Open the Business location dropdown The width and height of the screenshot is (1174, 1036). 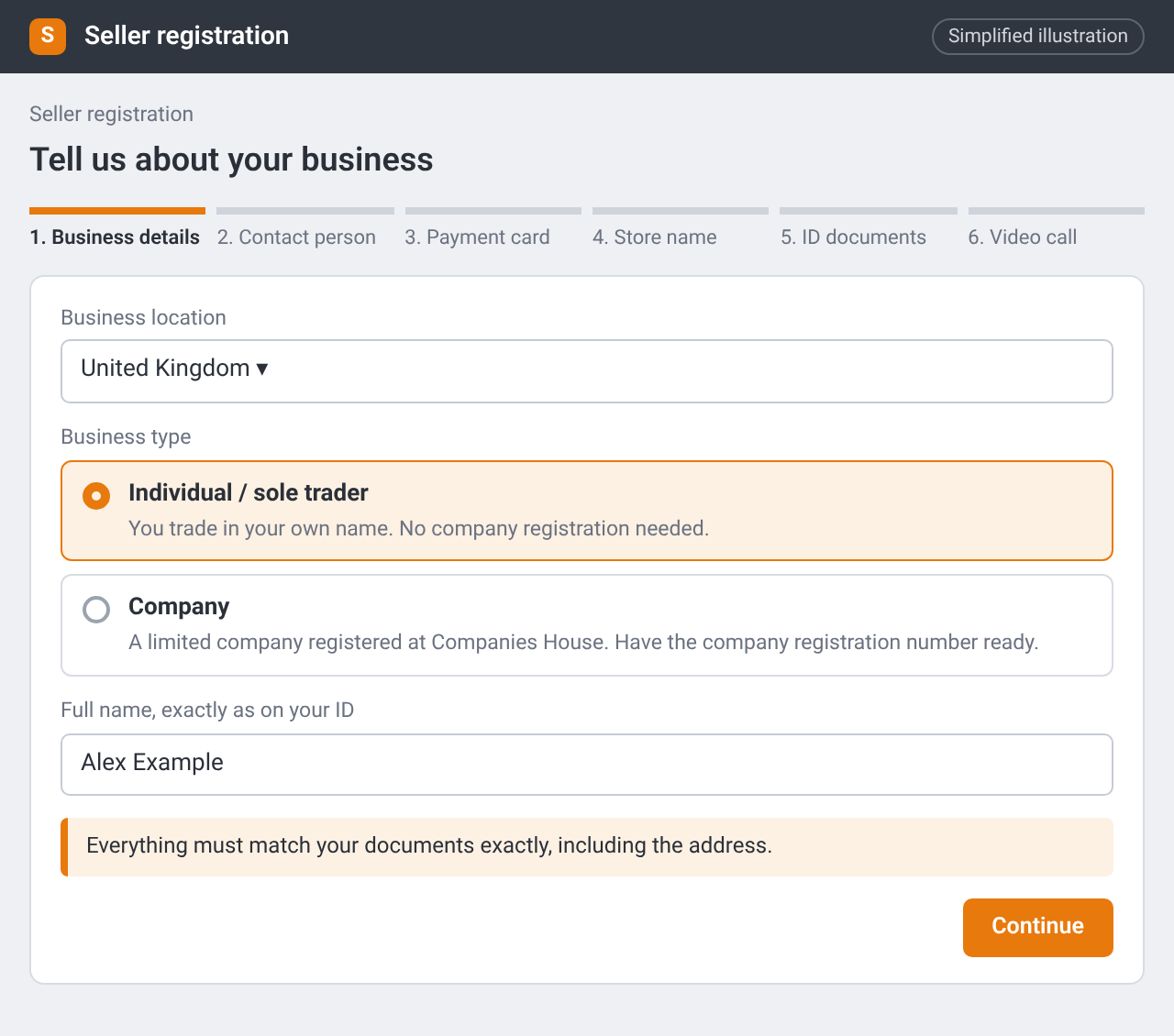coord(587,371)
